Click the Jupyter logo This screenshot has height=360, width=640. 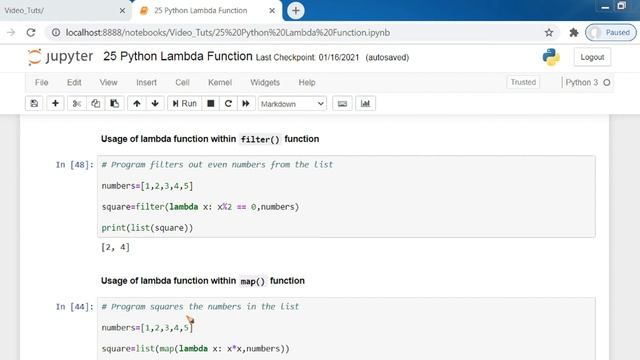60,57
